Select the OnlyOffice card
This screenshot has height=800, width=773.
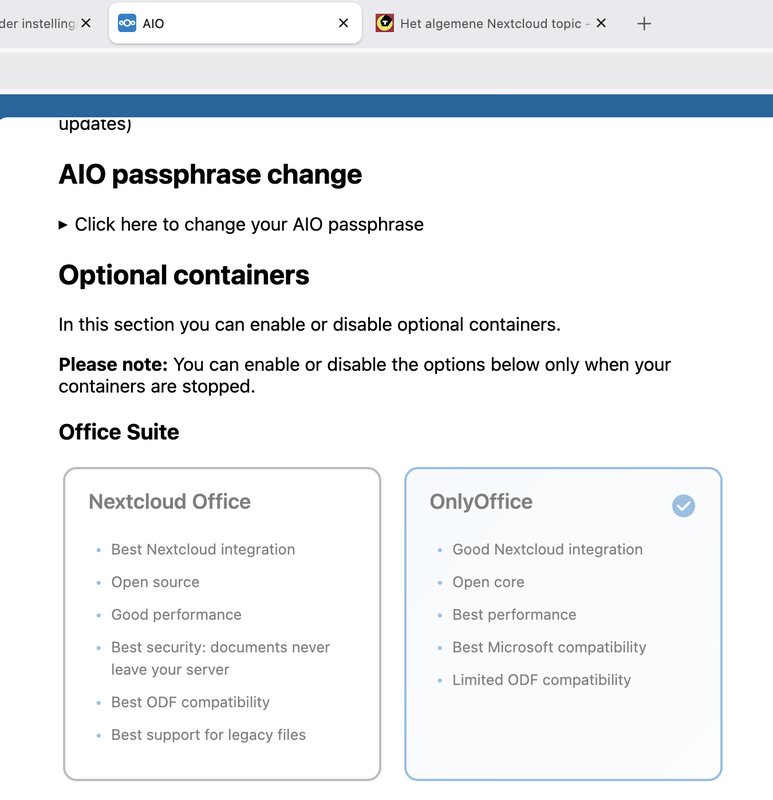[x=563, y=623]
